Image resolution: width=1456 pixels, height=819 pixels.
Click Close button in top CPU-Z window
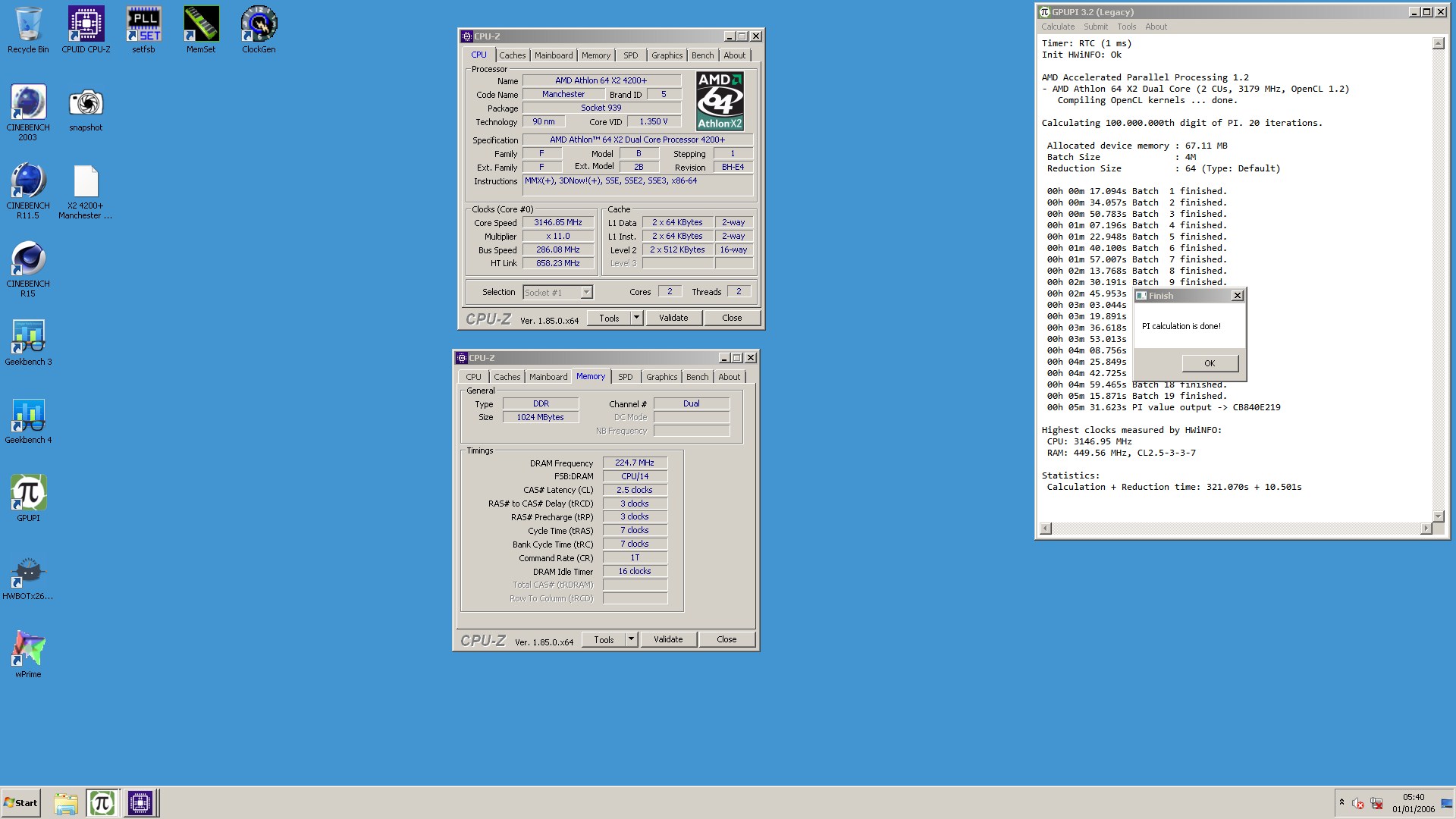(732, 318)
